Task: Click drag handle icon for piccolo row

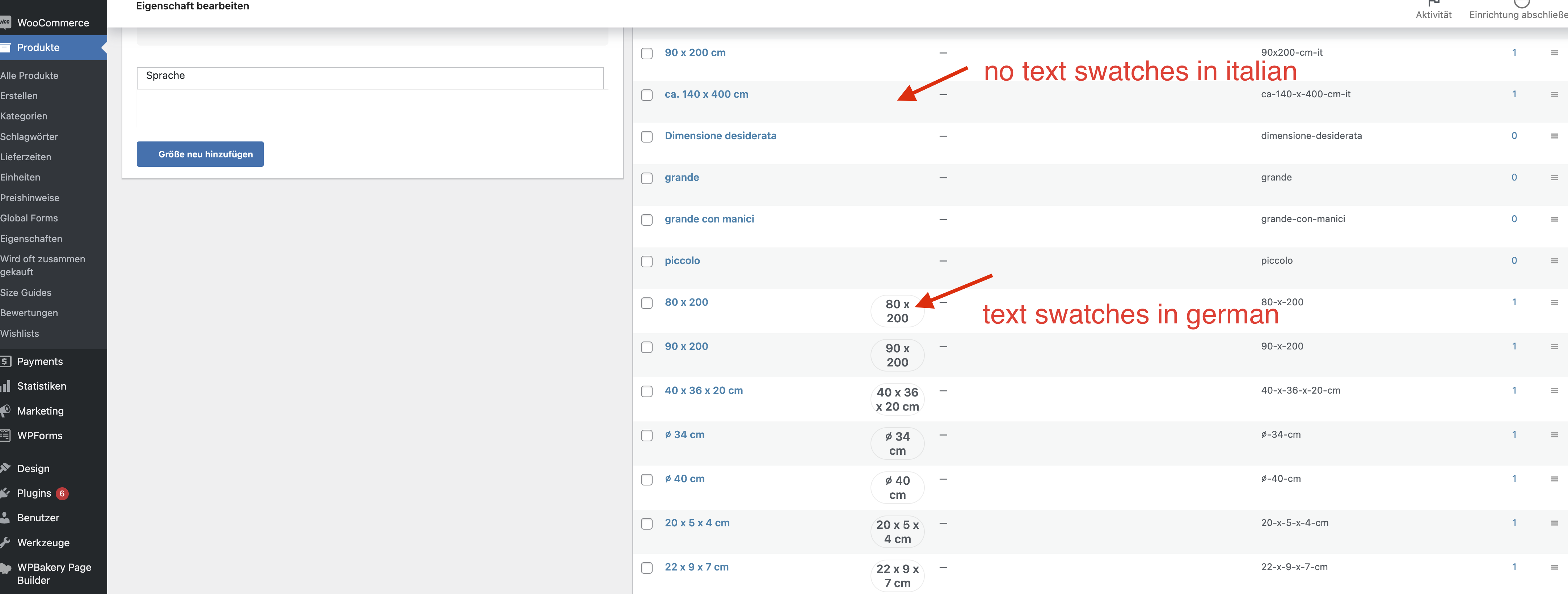Action: click(1554, 261)
